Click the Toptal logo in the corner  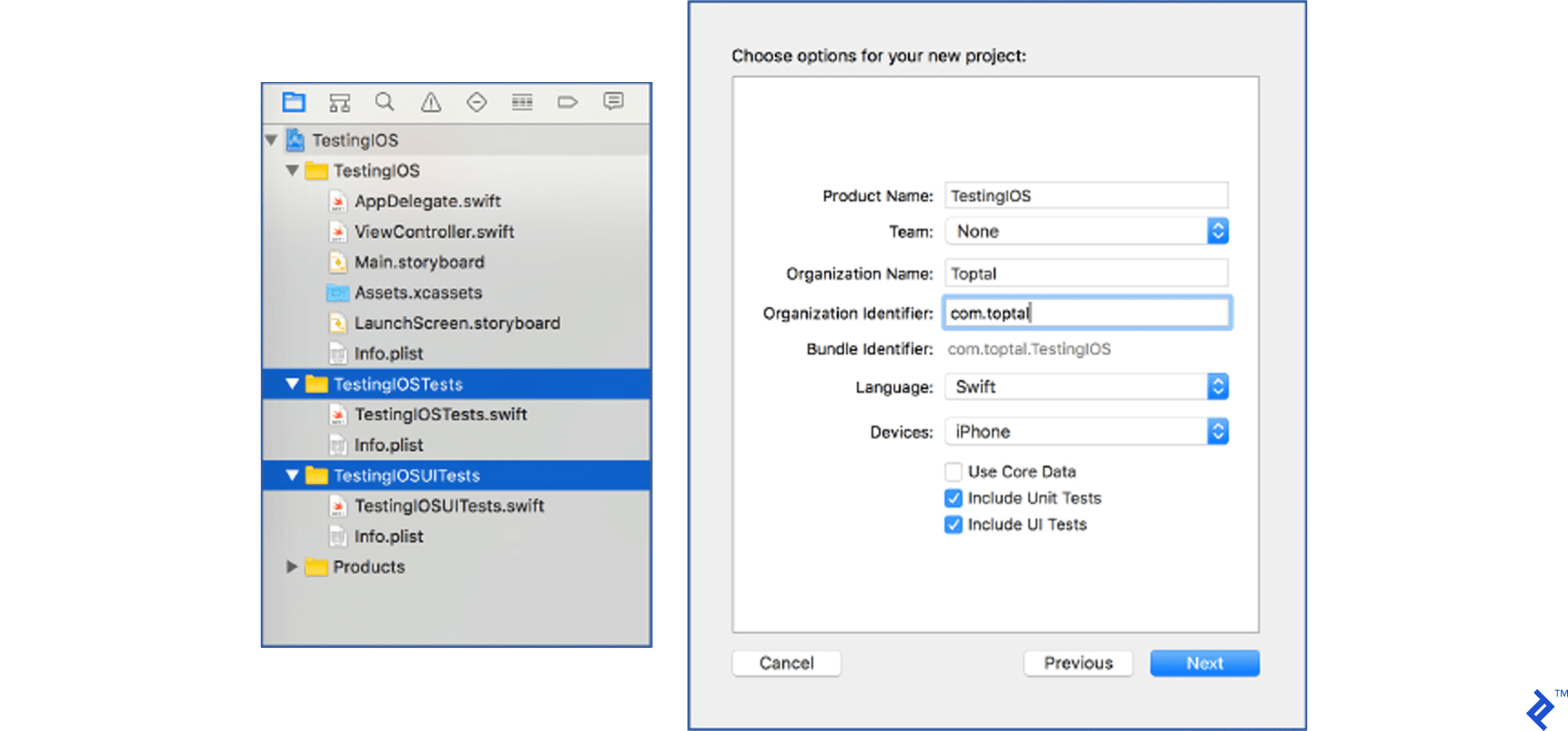pos(1542,709)
